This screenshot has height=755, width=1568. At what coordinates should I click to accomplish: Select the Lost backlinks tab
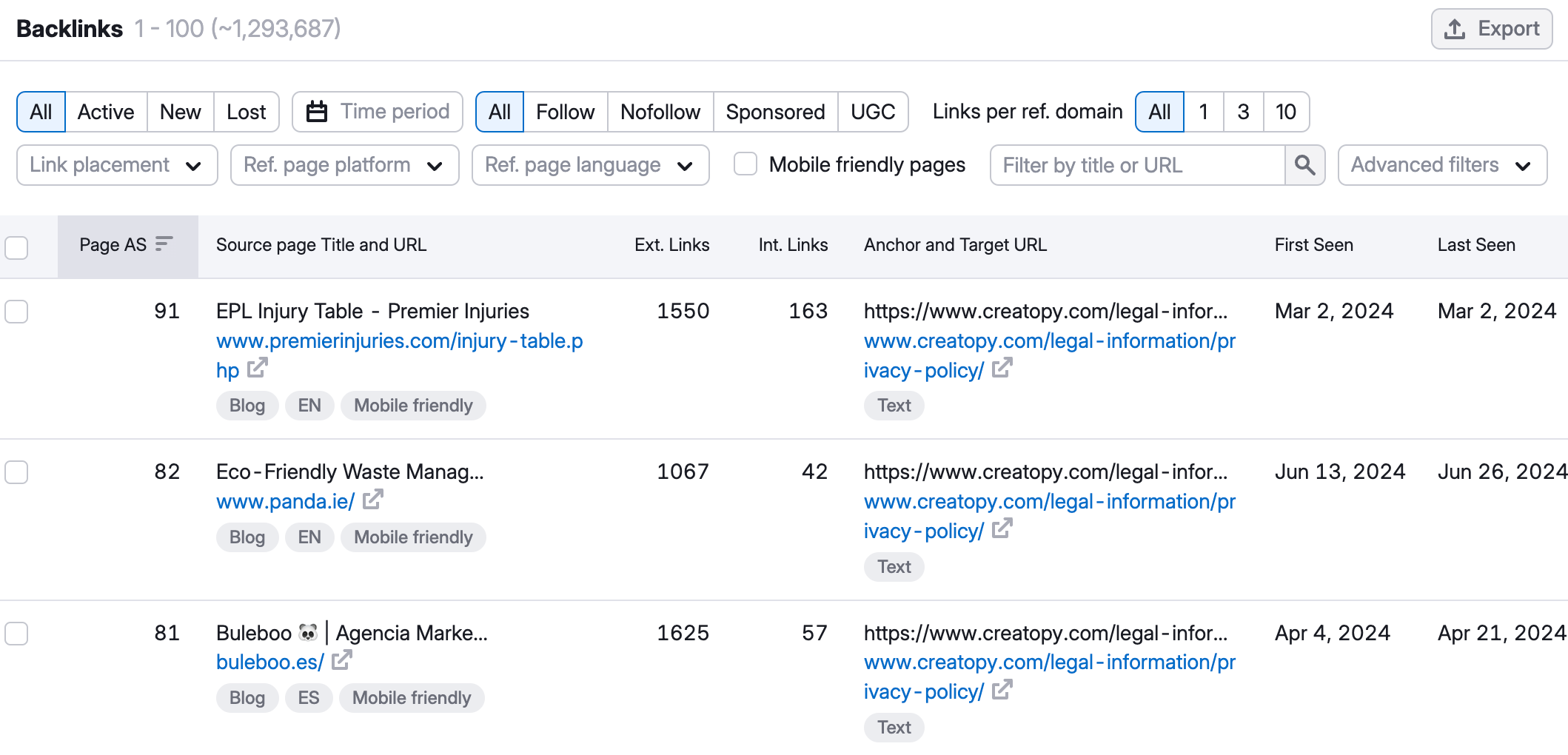coord(246,112)
